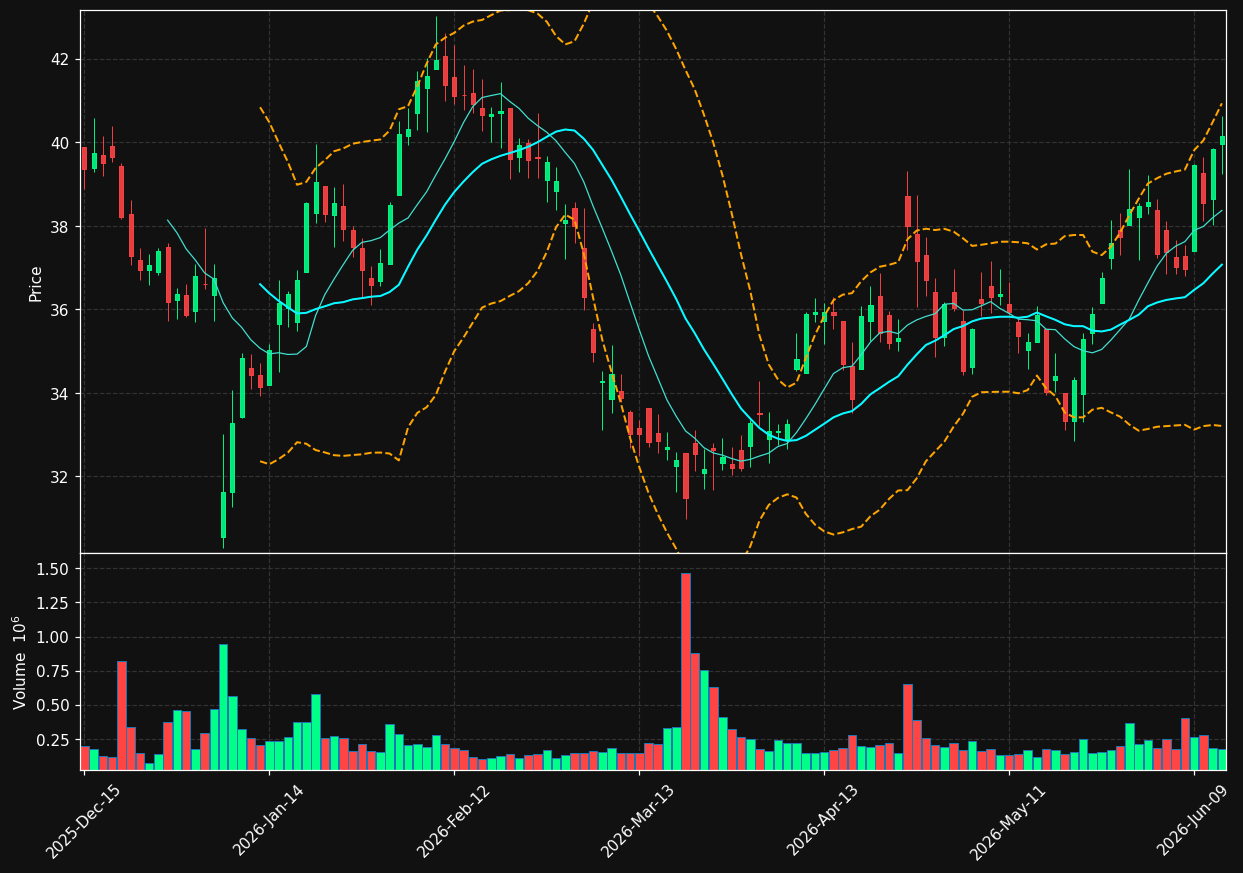This screenshot has width=1243, height=873.
Task: Click the 2026-Mar-13 date label
Action: 637,821
